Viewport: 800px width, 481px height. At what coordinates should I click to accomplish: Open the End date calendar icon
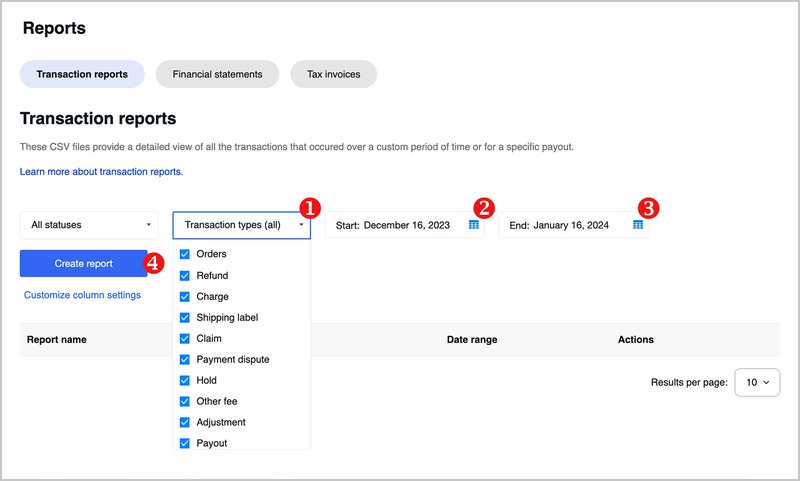(638, 225)
